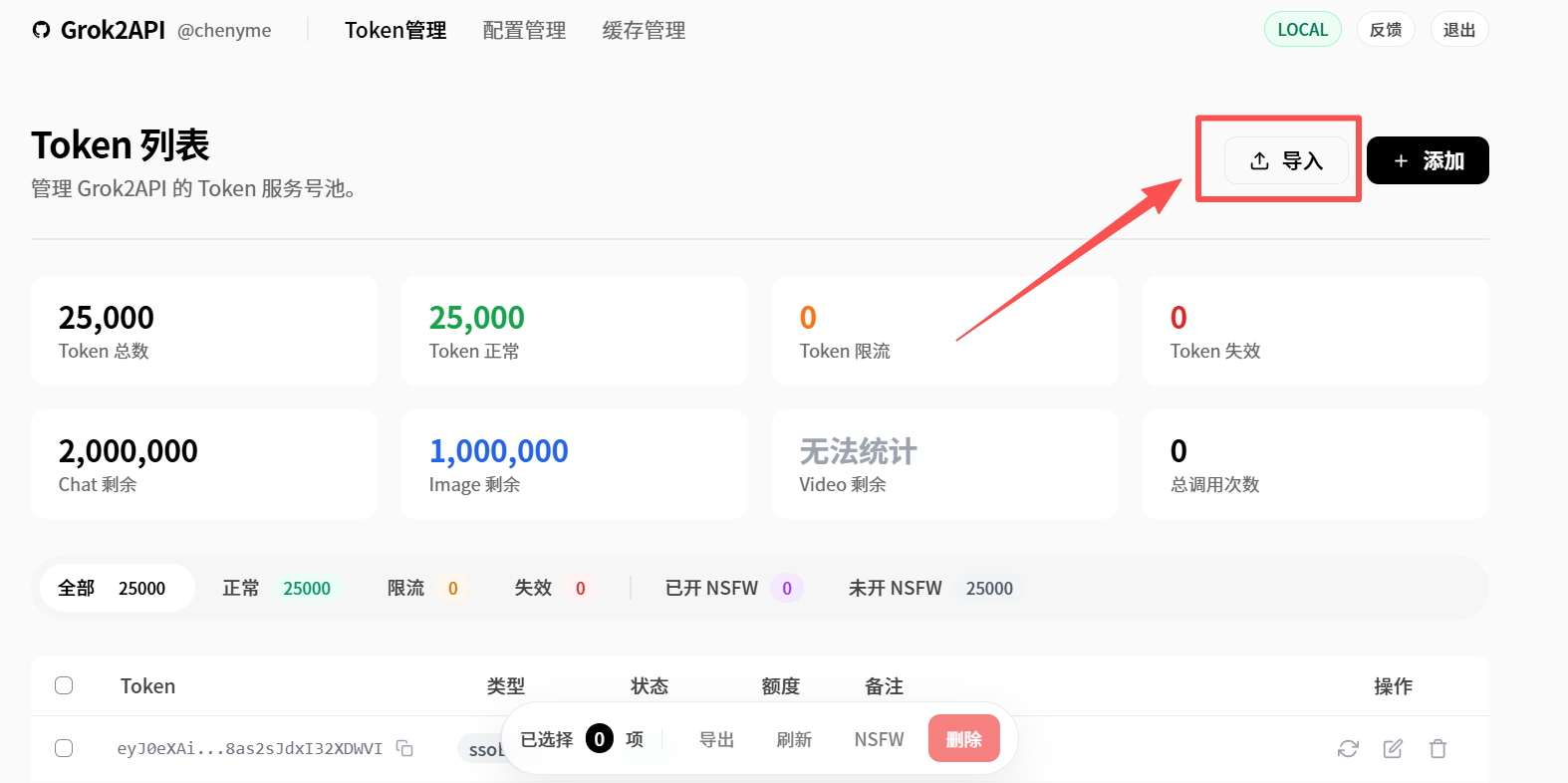
Task: Click the 反馈 feedback button
Action: point(1385,30)
